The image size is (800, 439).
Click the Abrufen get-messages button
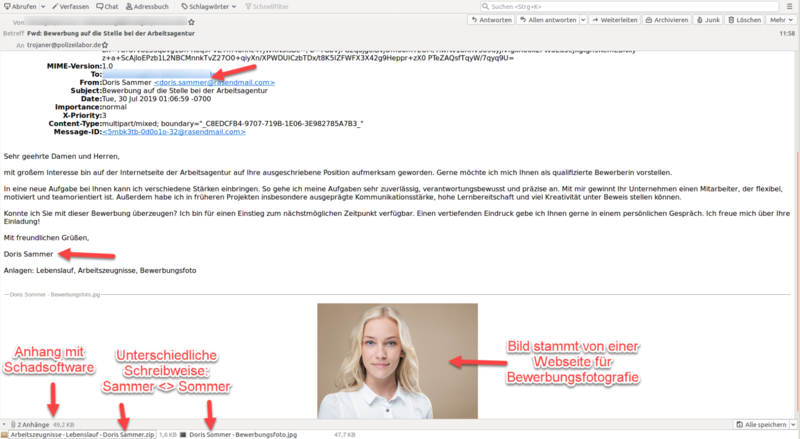tap(20, 7)
